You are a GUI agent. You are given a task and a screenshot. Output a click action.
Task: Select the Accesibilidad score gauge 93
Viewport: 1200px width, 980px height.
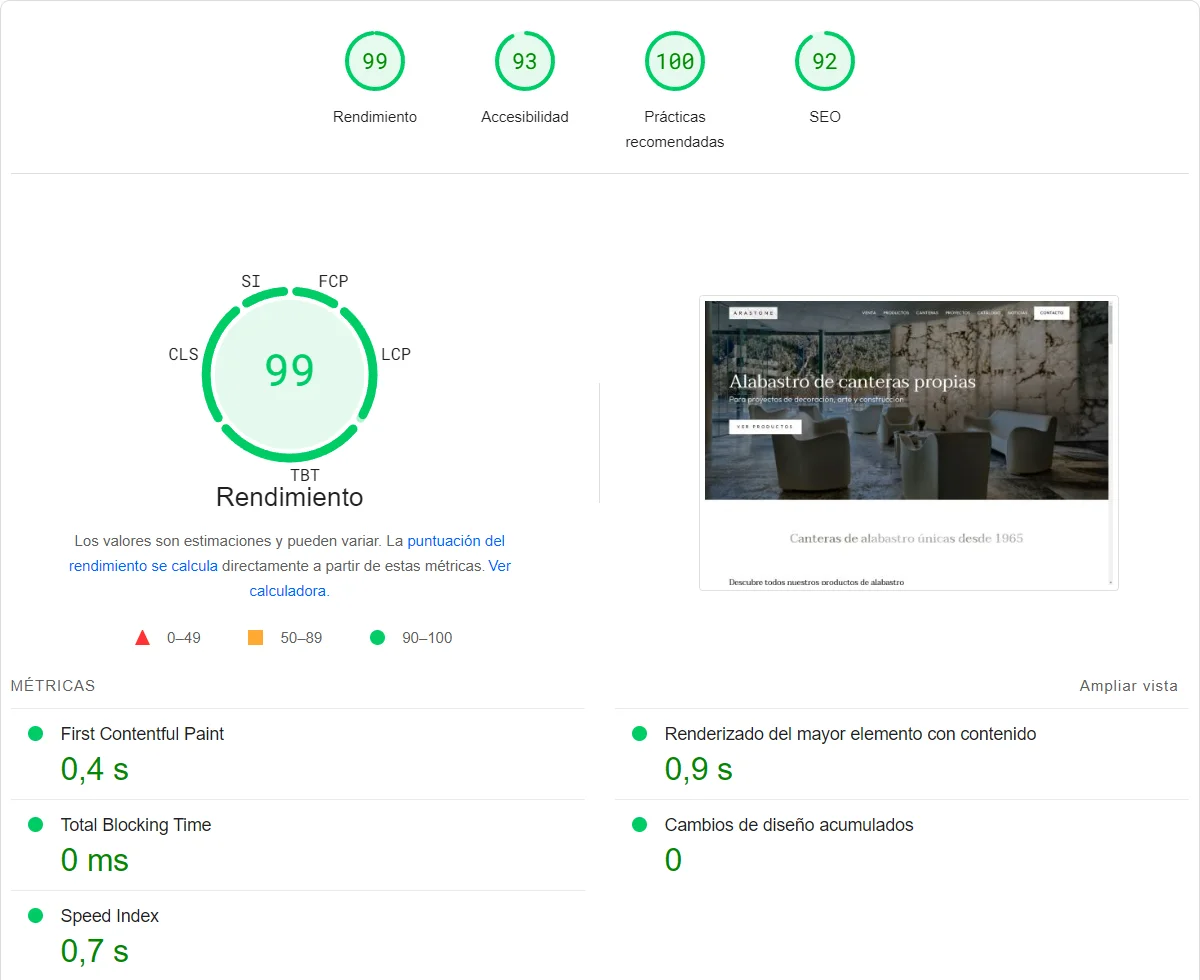click(525, 62)
